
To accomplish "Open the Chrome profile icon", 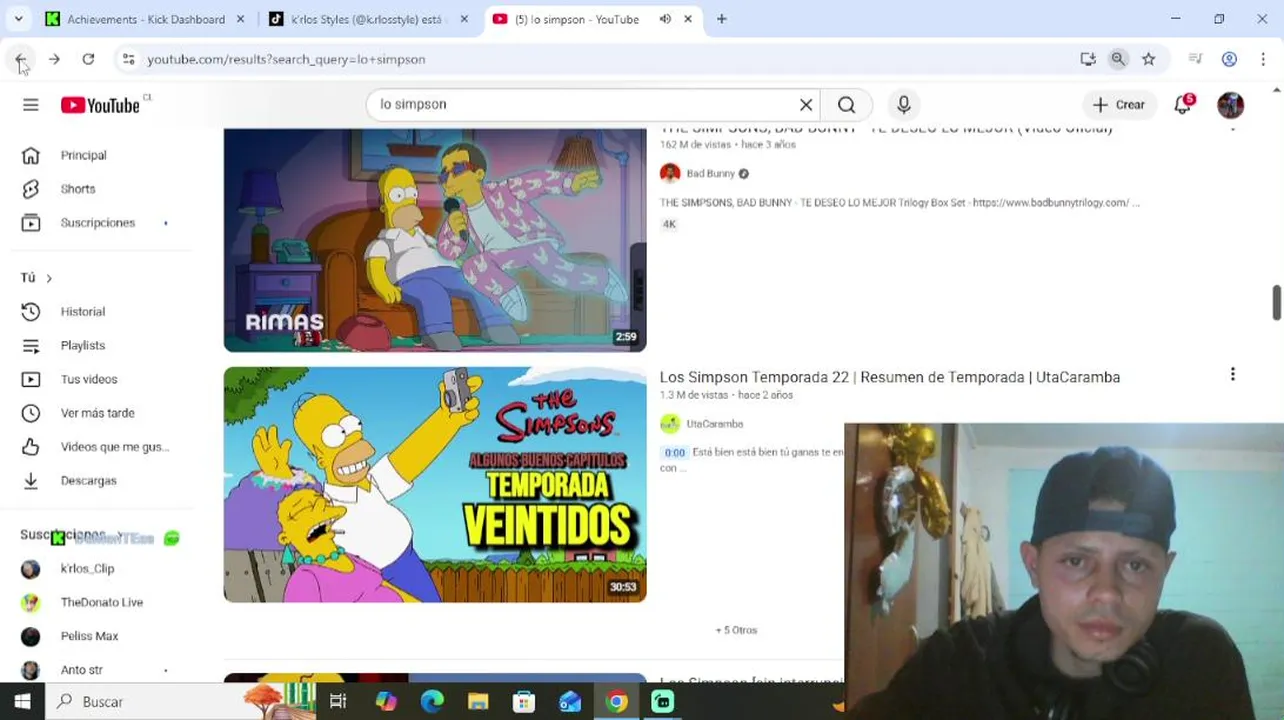I will 1230,60.
